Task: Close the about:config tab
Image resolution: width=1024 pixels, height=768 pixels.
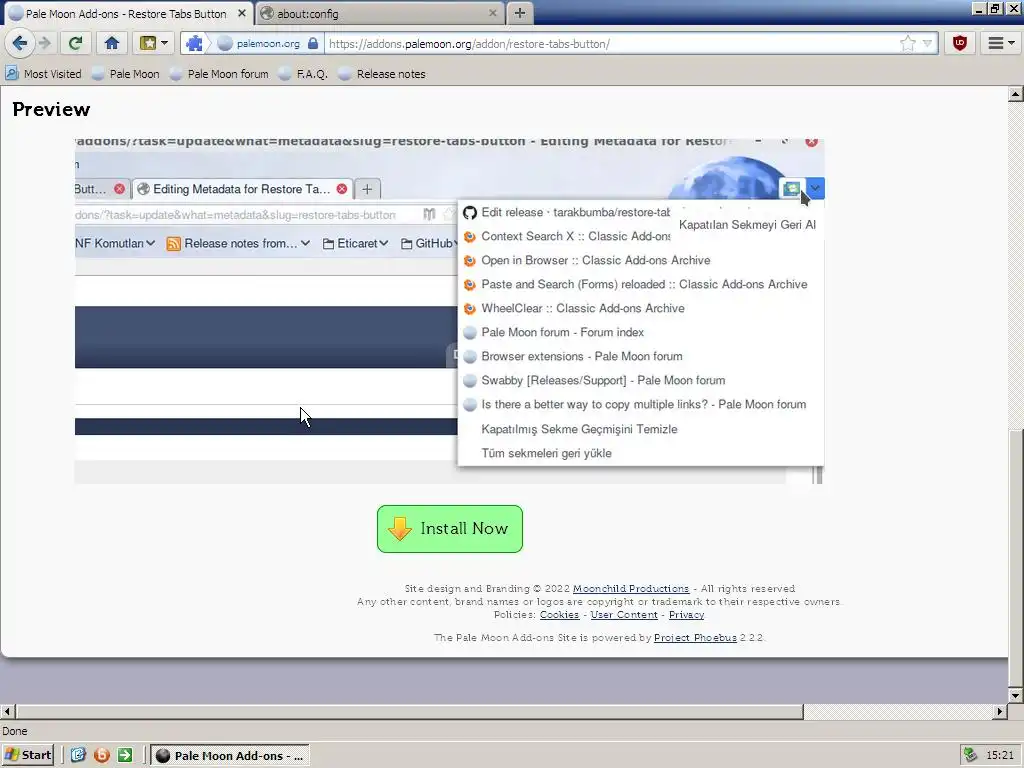Action: tap(493, 13)
